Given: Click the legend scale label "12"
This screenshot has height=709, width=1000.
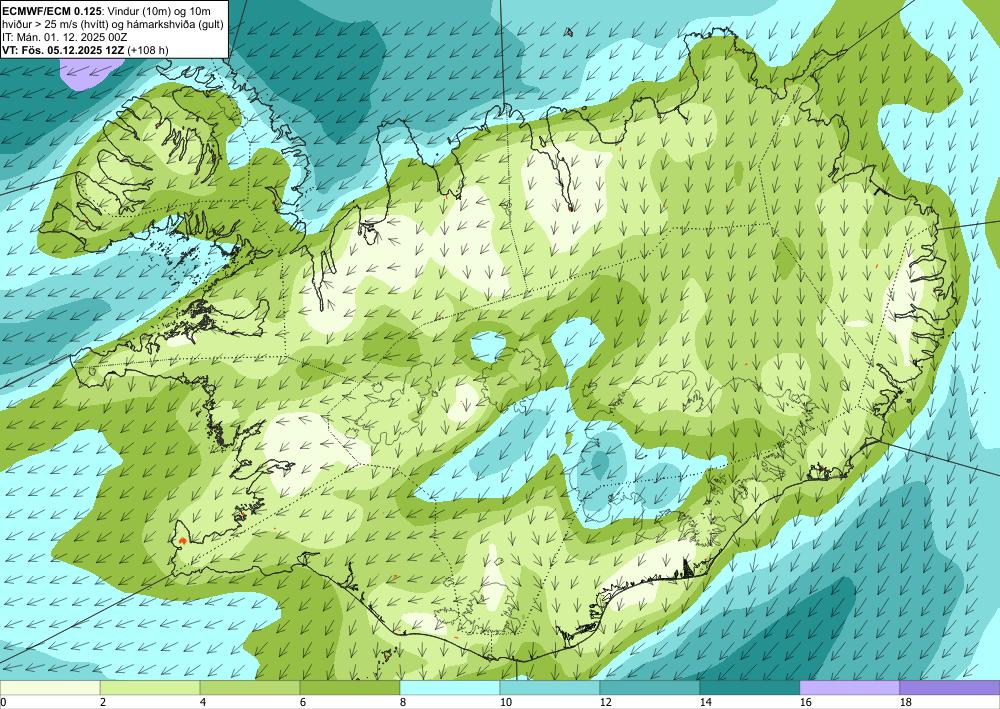Looking at the screenshot, I should coord(606,702).
